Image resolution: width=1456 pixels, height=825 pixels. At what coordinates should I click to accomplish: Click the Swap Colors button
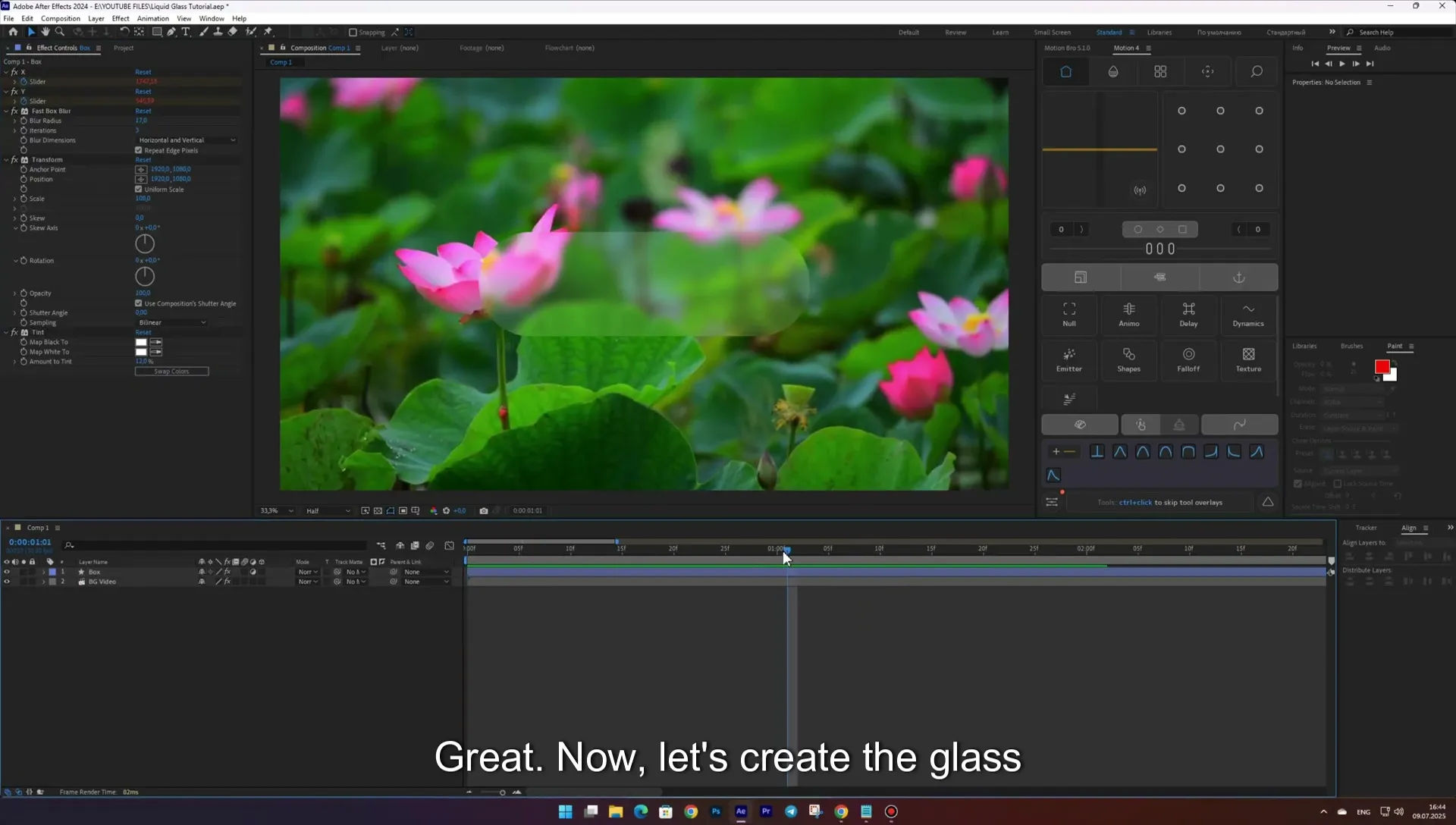pyautogui.click(x=171, y=372)
